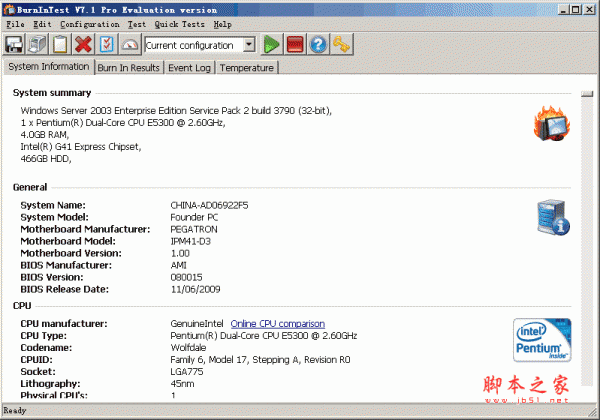Open the Test menu
This screenshot has width=600, height=420.
click(137, 24)
